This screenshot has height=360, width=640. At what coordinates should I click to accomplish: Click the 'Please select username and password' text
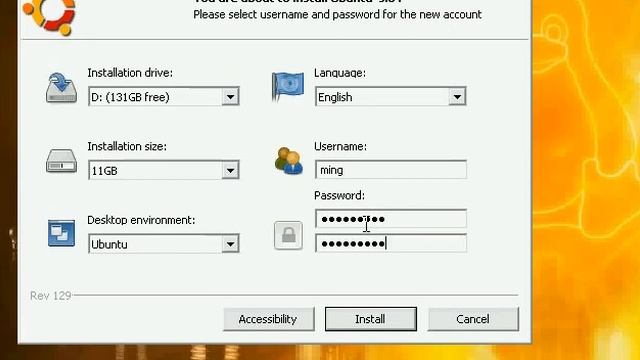[x=337, y=15]
